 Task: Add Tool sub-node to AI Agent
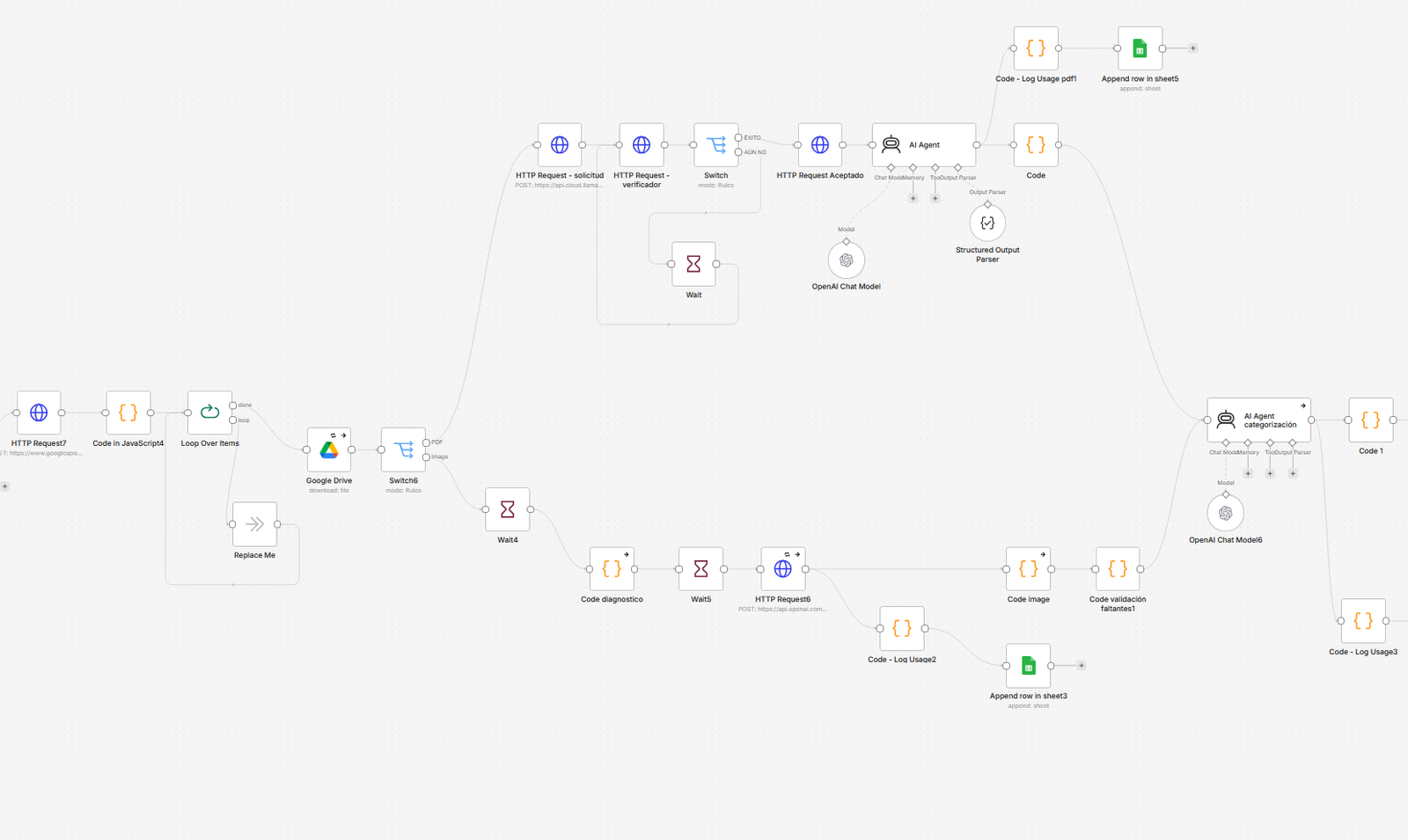pyautogui.click(x=935, y=198)
